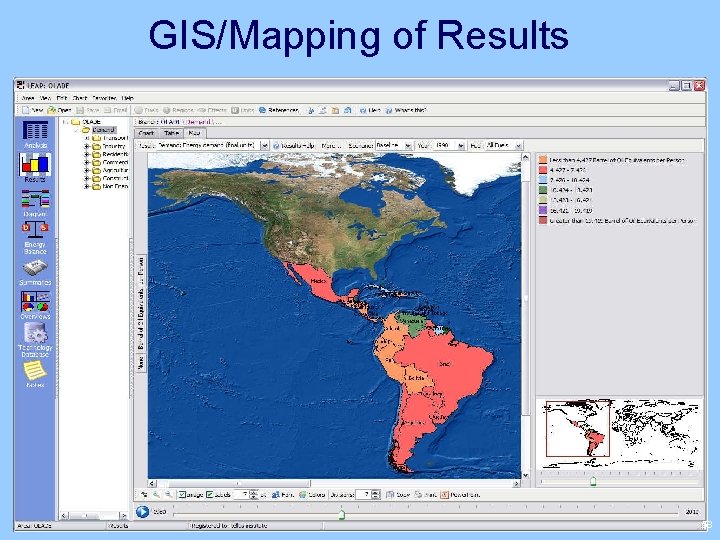720x540 pixels.
Task: Open the Scenario dropdown showing Baseline
Action: click(408, 145)
